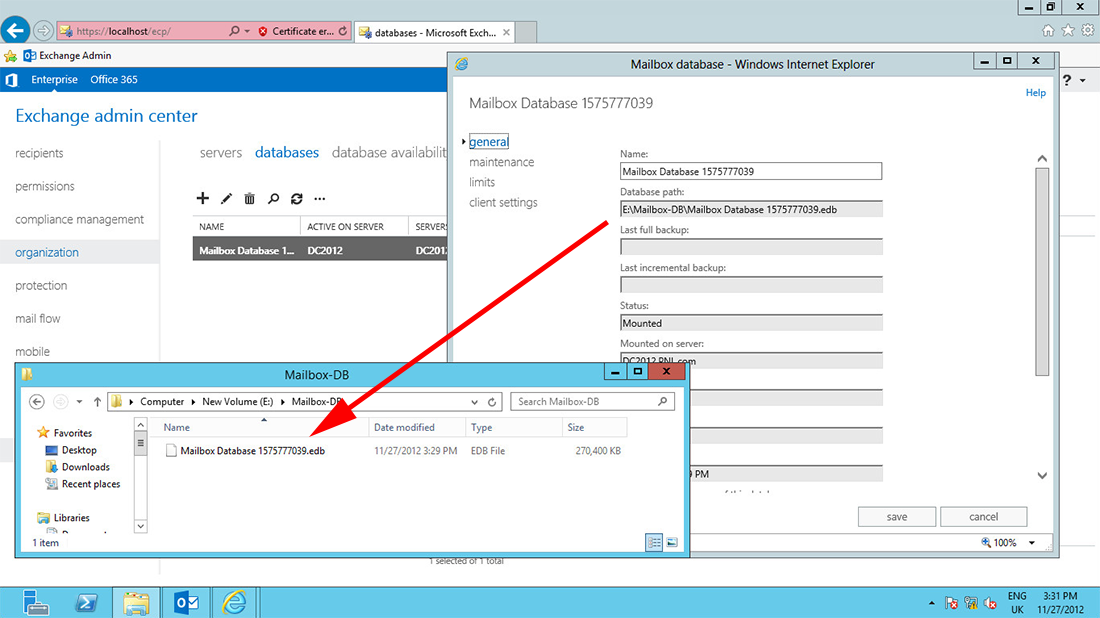Open Downloads in Explorer Favorites
Image resolution: width=1100 pixels, height=618 pixels.
(x=86, y=467)
